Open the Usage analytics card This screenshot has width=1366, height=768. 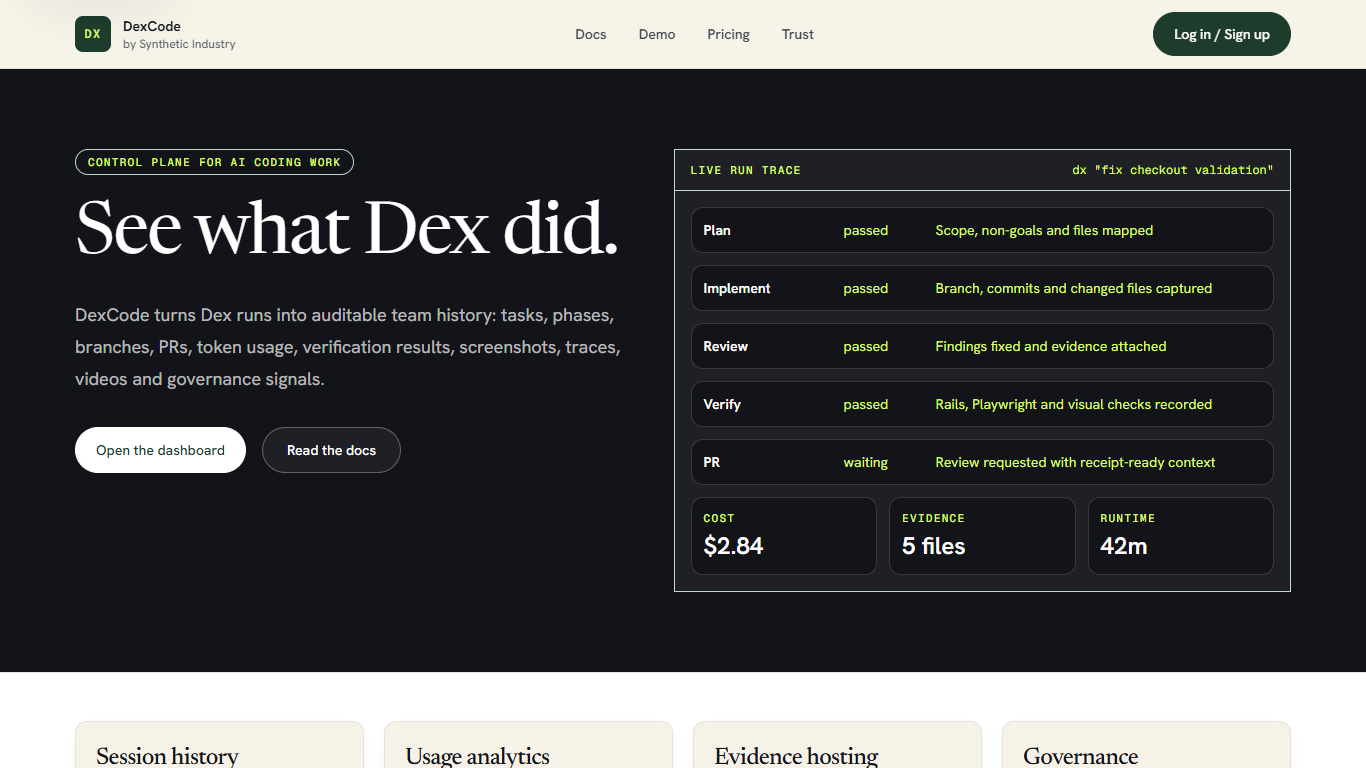point(528,745)
